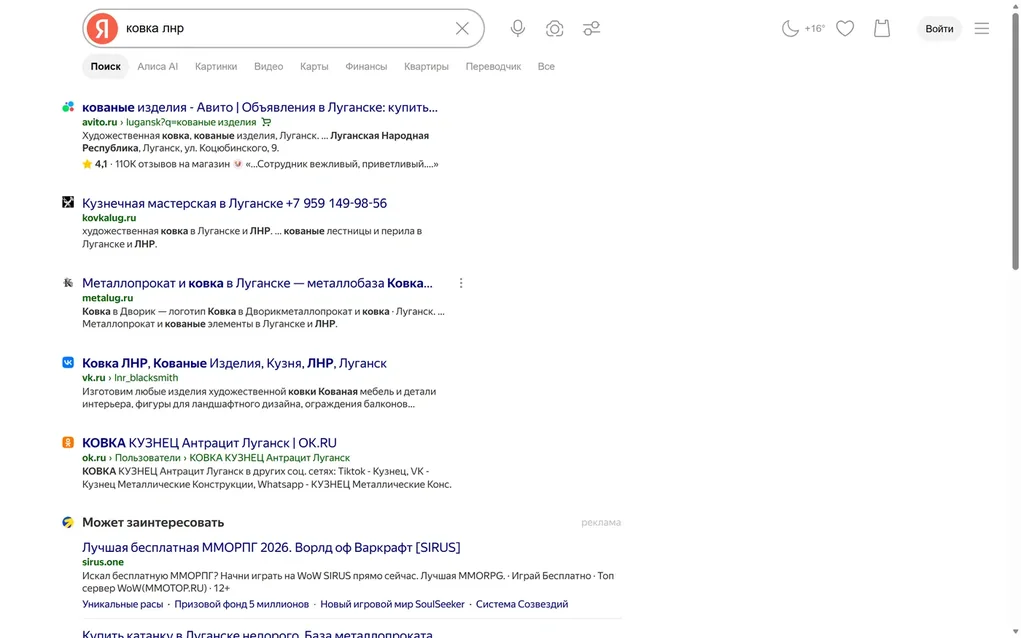
Task: Open three-dots menu for metalug result
Action: point(461,283)
